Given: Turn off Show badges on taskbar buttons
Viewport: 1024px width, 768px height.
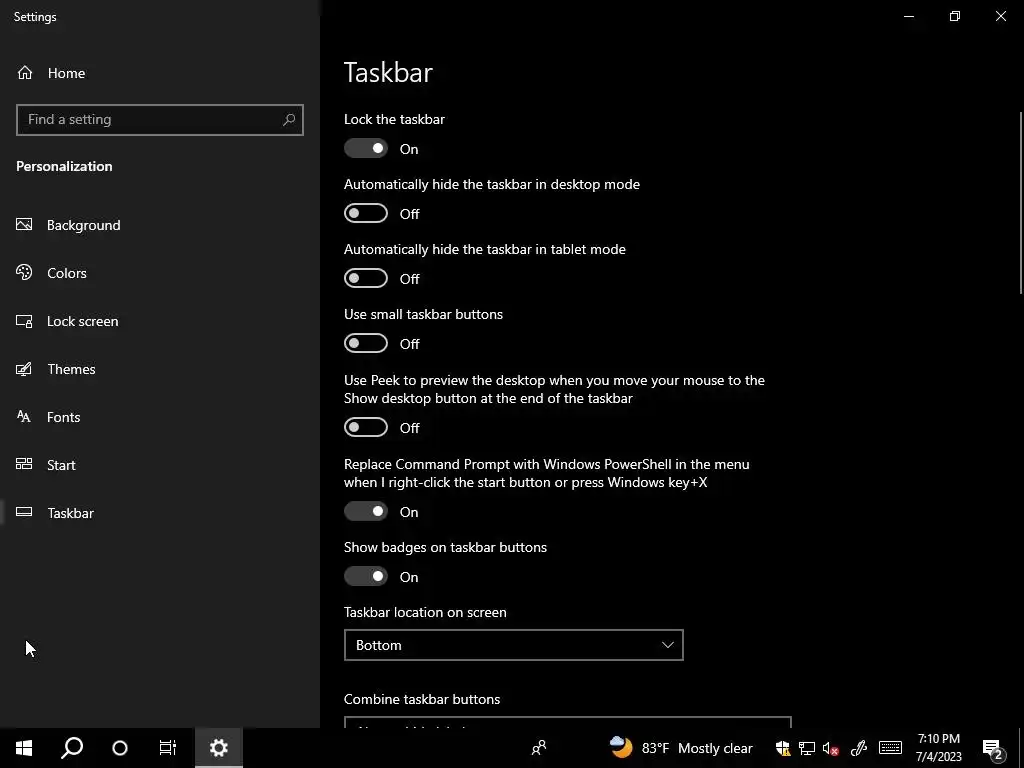Looking at the screenshot, I should pyautogui.click(x=366, y=576).
